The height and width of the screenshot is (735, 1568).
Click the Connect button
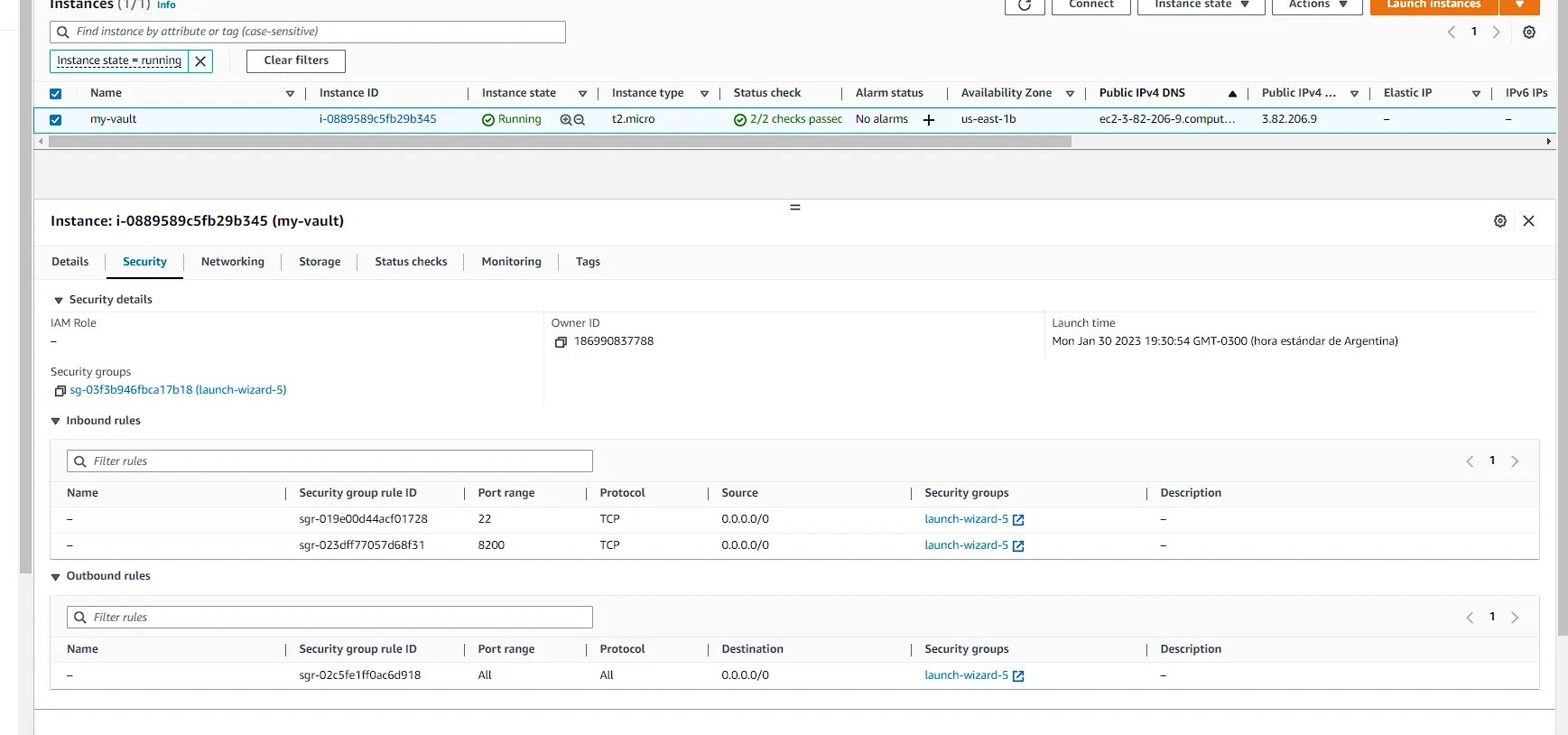1091,5
